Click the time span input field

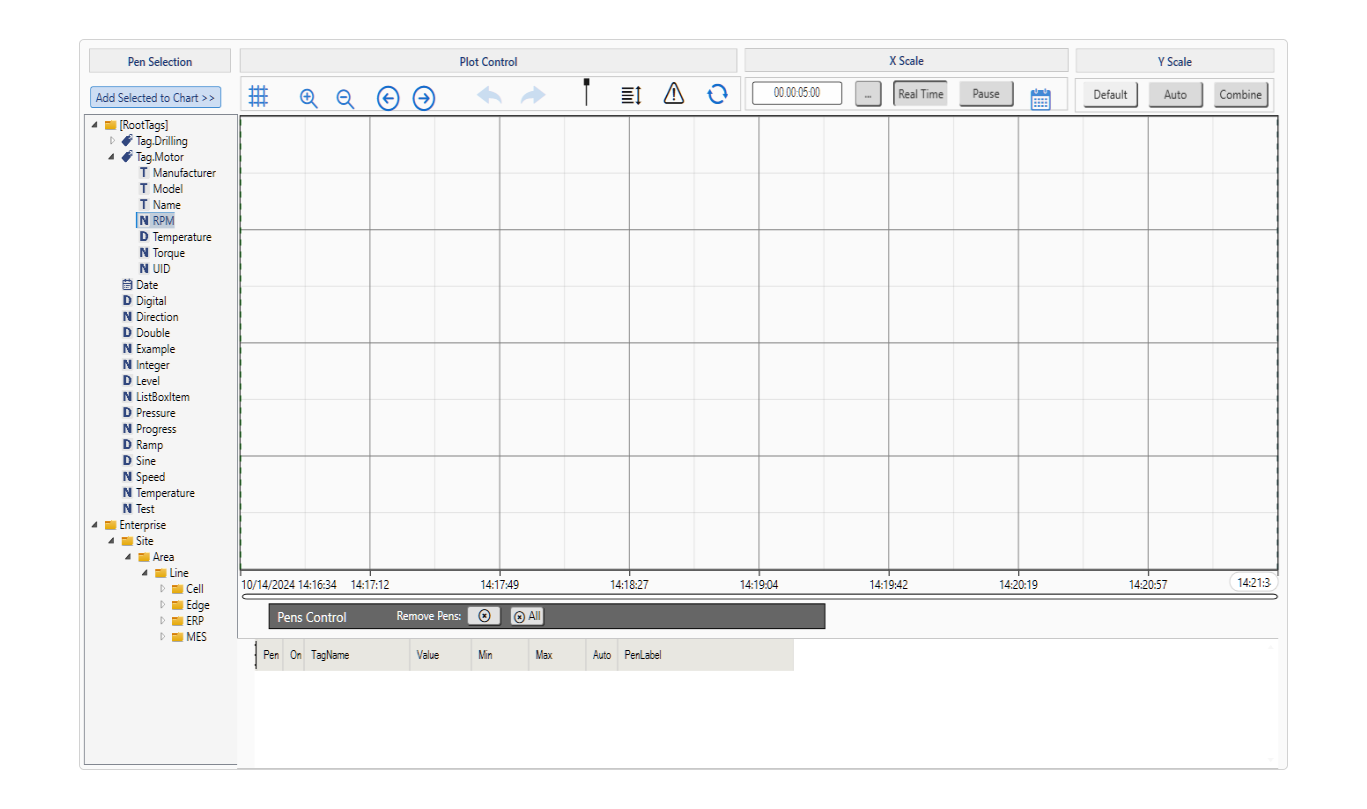(797, 93)
